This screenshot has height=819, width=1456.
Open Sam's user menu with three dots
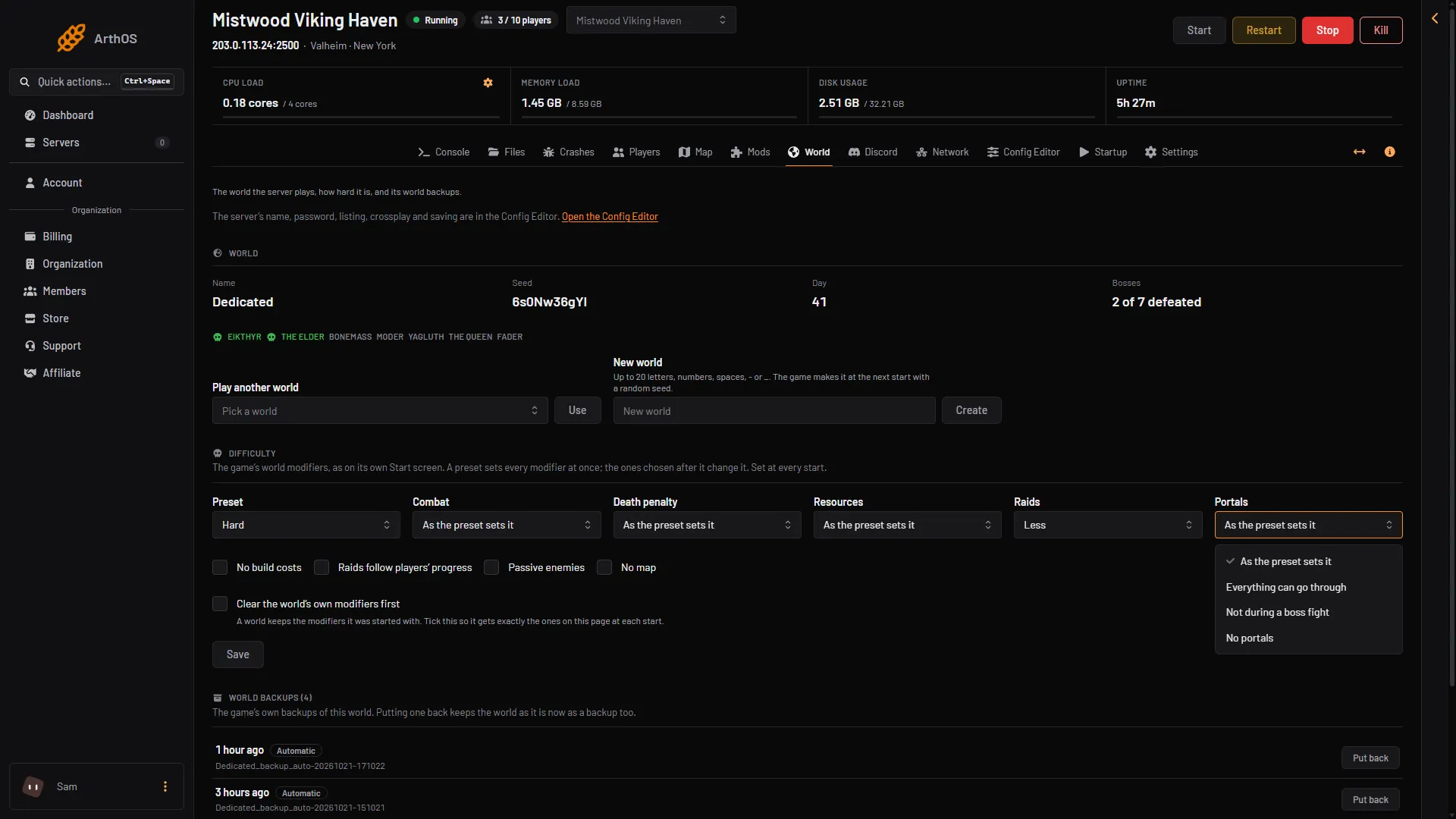165,786
